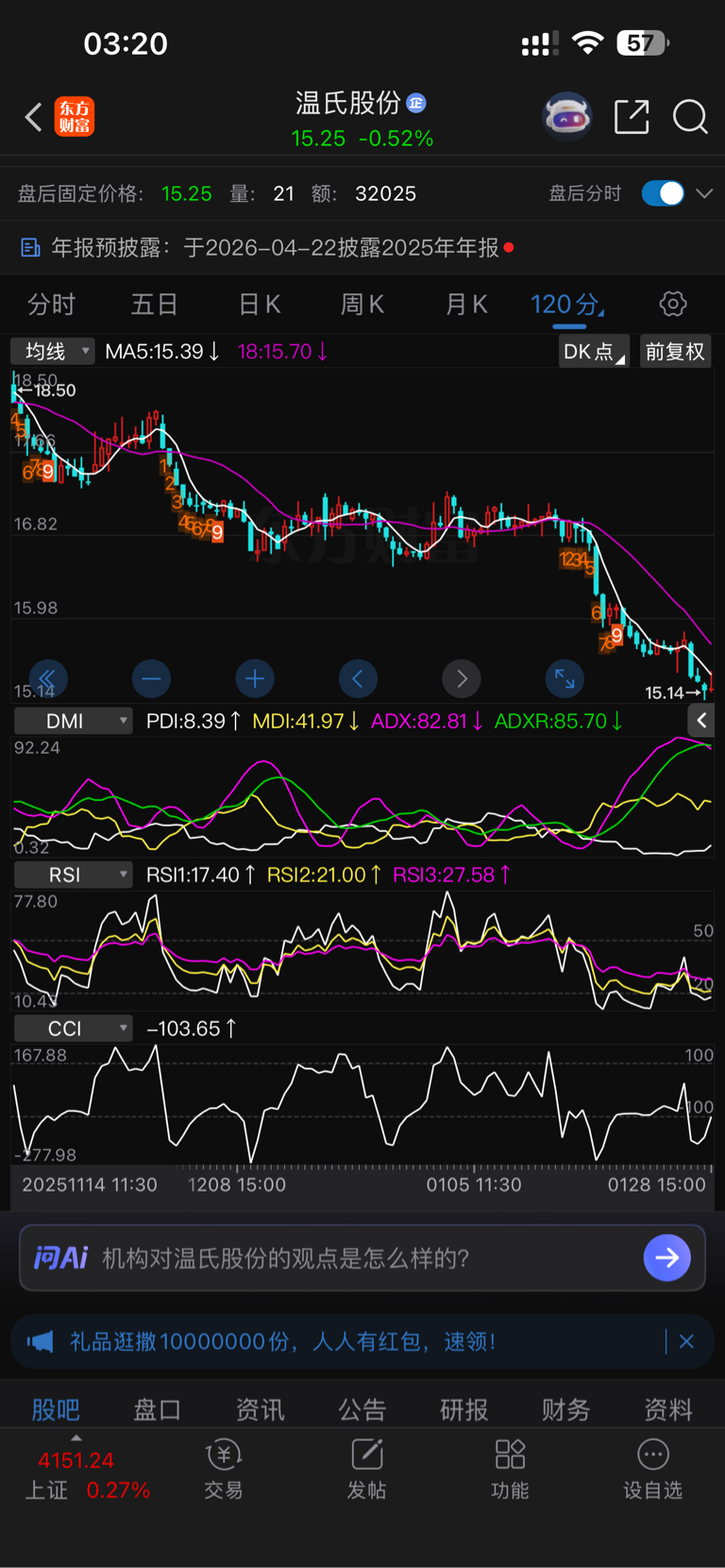Open the robot AI assistant avatar
This screenshot has width=725, height=1568.
click(x=567, y=117)
